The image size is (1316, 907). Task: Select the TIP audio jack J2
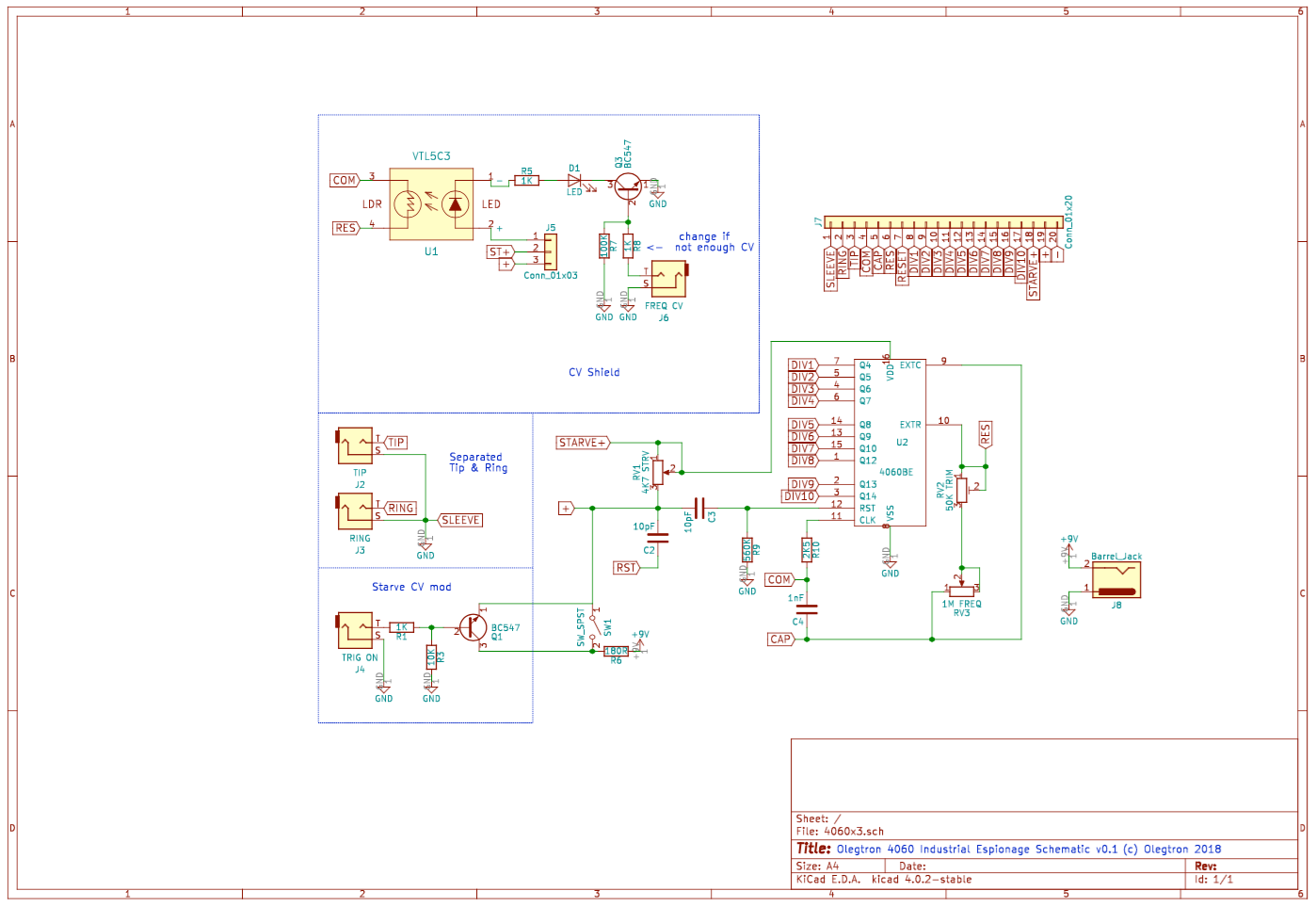pyautogui.click(x=356, y=445)
